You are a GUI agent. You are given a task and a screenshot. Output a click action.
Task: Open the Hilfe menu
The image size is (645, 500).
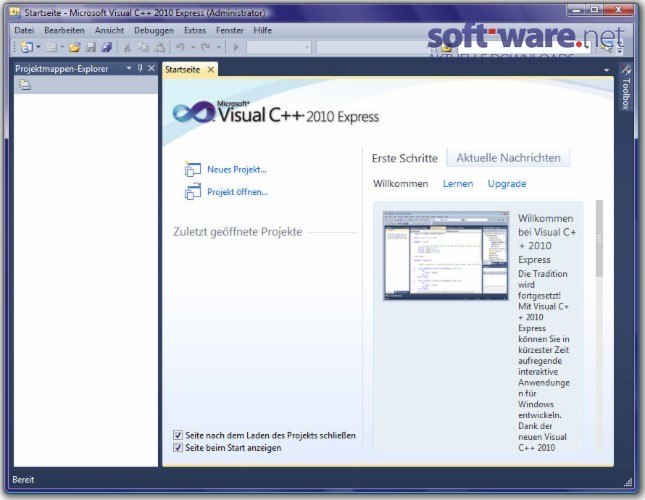(x=262, y=30)
